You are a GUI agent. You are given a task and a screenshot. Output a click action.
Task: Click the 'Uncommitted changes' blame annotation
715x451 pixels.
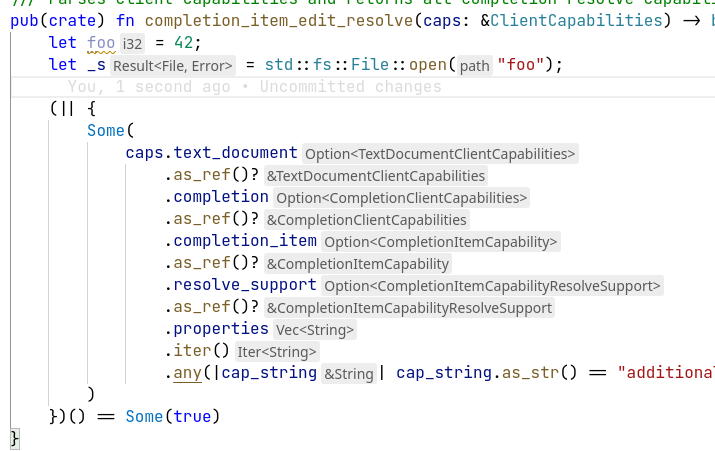[x=350, y=87]
